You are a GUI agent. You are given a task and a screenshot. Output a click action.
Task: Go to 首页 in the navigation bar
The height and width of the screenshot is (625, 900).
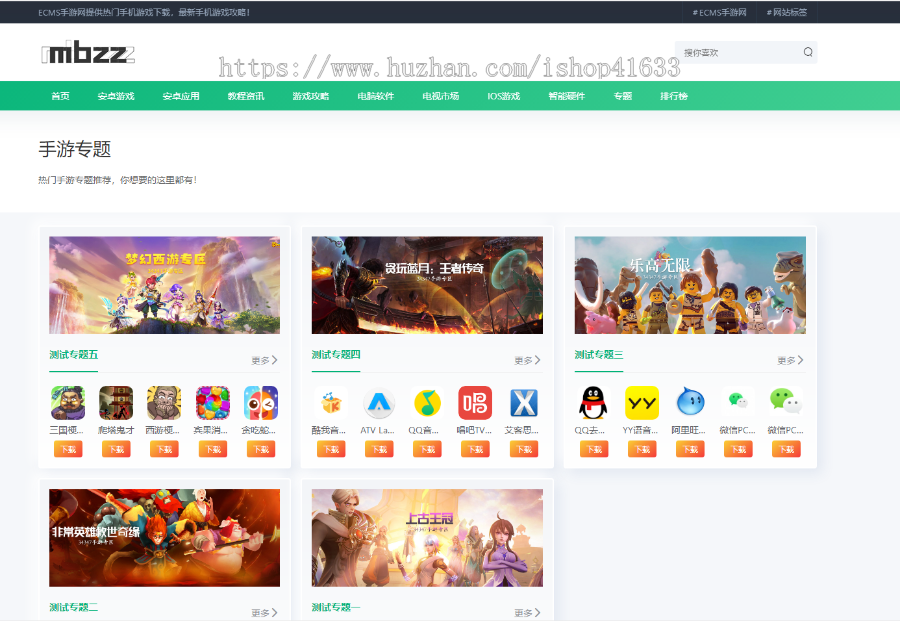click(x=60, y=96)
